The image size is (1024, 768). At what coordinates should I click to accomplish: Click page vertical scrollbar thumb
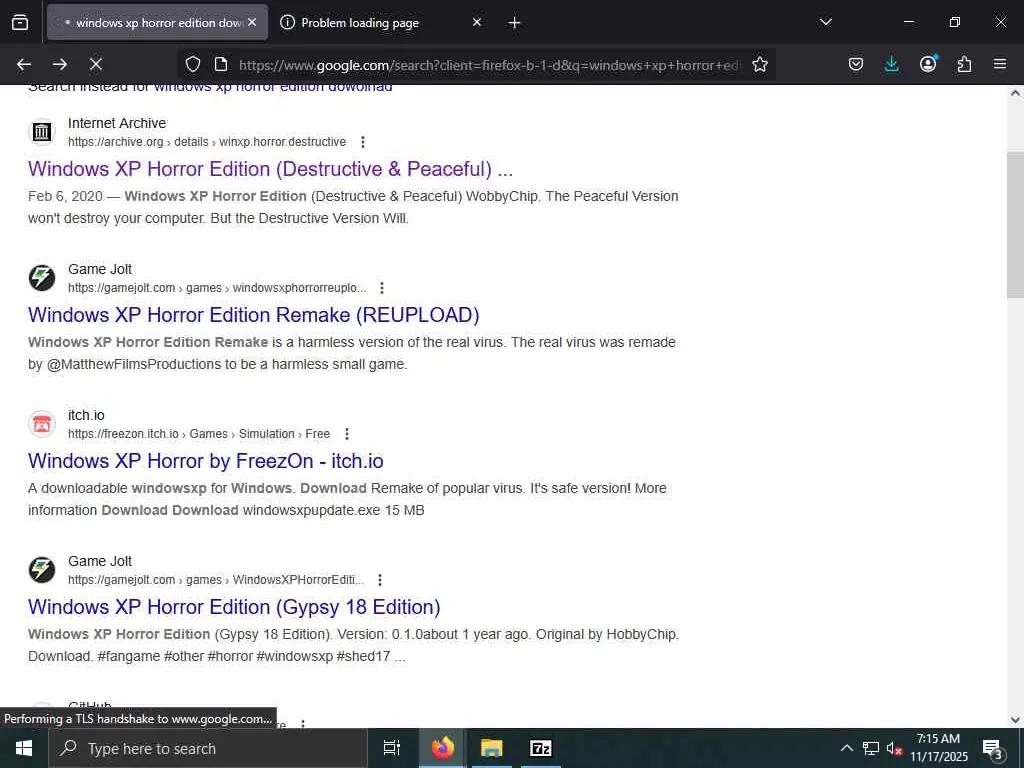(x=1016, y=225)
